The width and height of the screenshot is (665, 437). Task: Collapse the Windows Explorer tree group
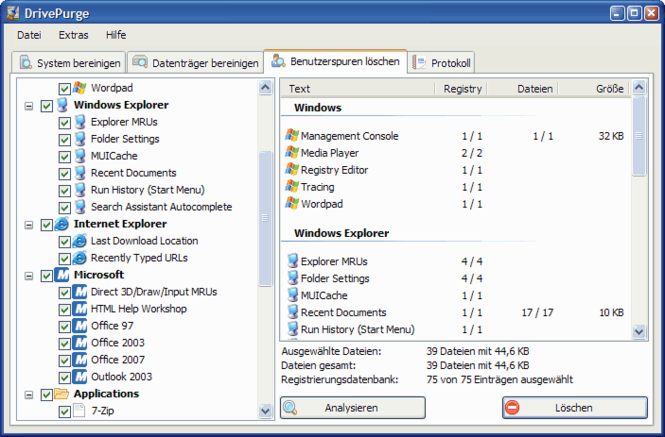pos(28,105)
